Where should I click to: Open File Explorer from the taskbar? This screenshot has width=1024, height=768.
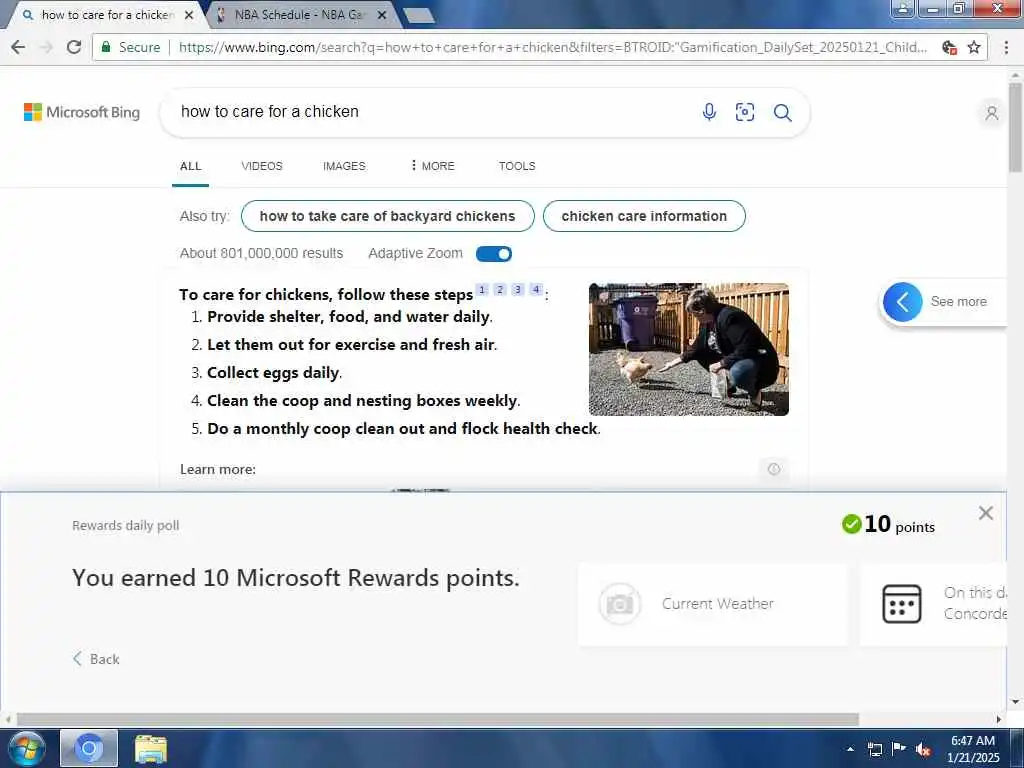[151, 748]
